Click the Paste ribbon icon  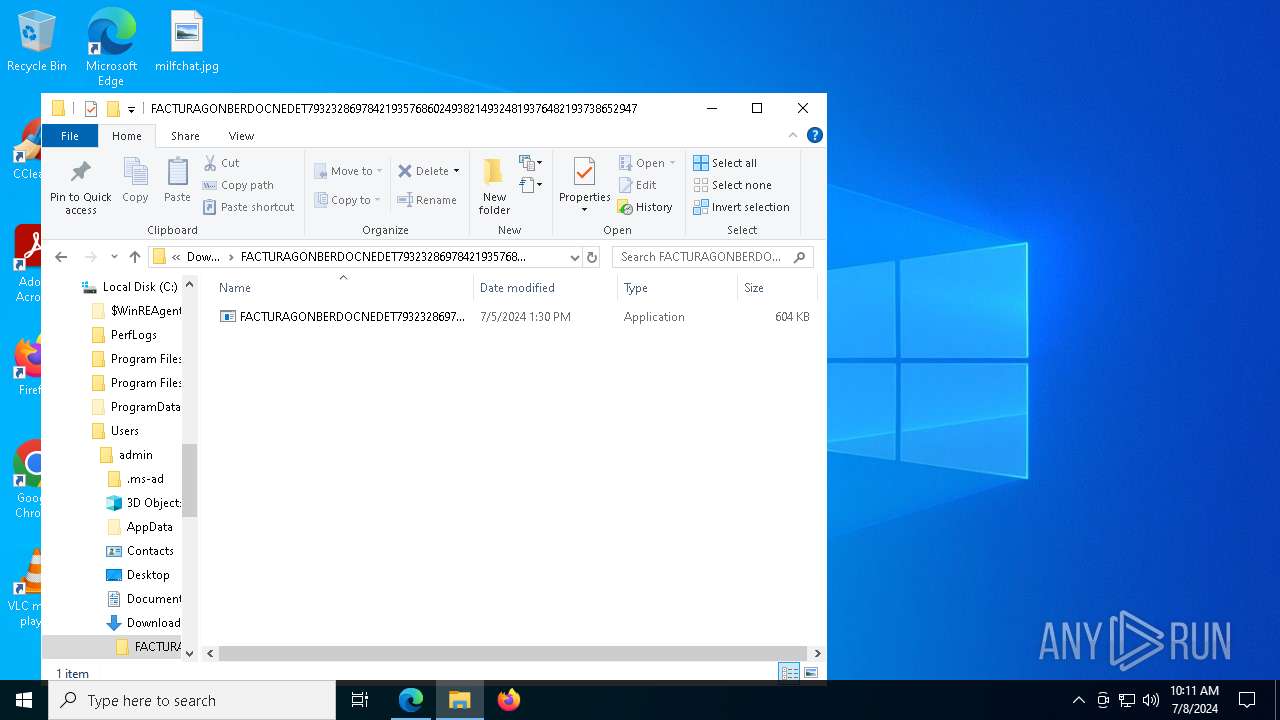click(177, 181)
